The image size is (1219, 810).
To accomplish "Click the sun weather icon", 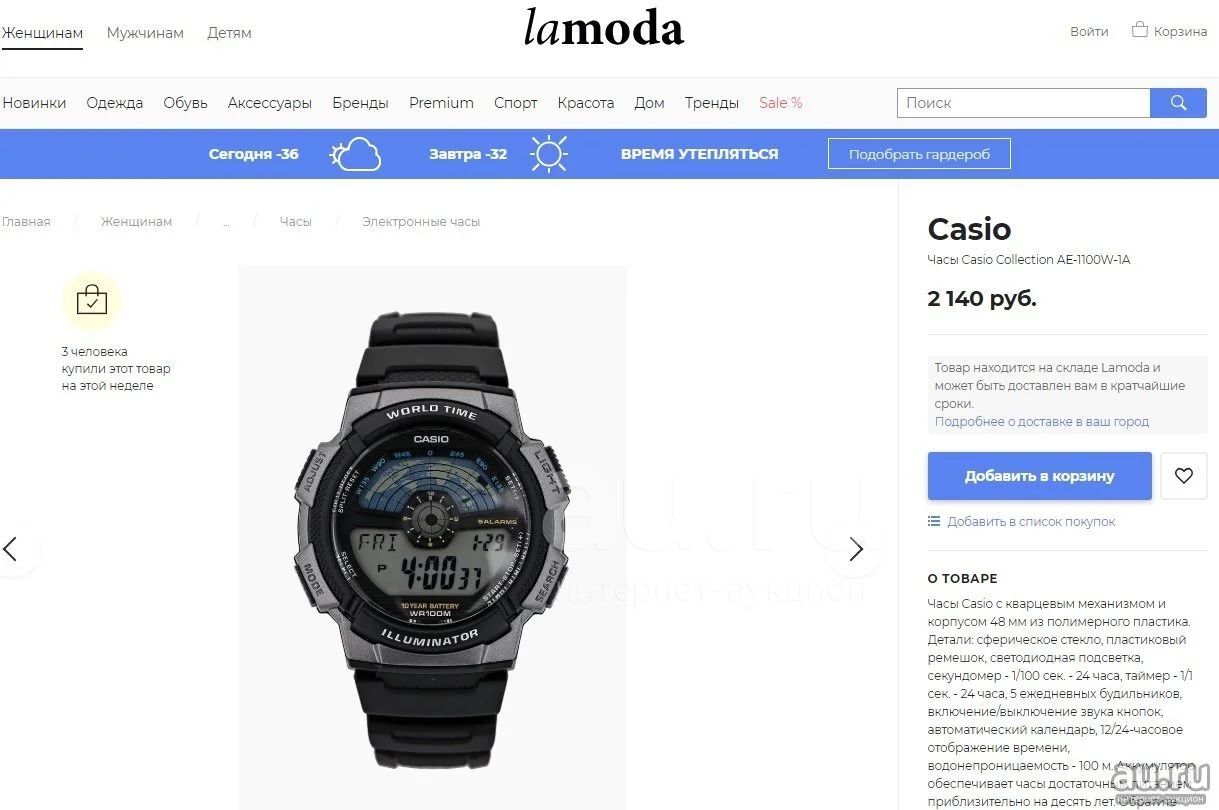I will click(x=548, y=154).
